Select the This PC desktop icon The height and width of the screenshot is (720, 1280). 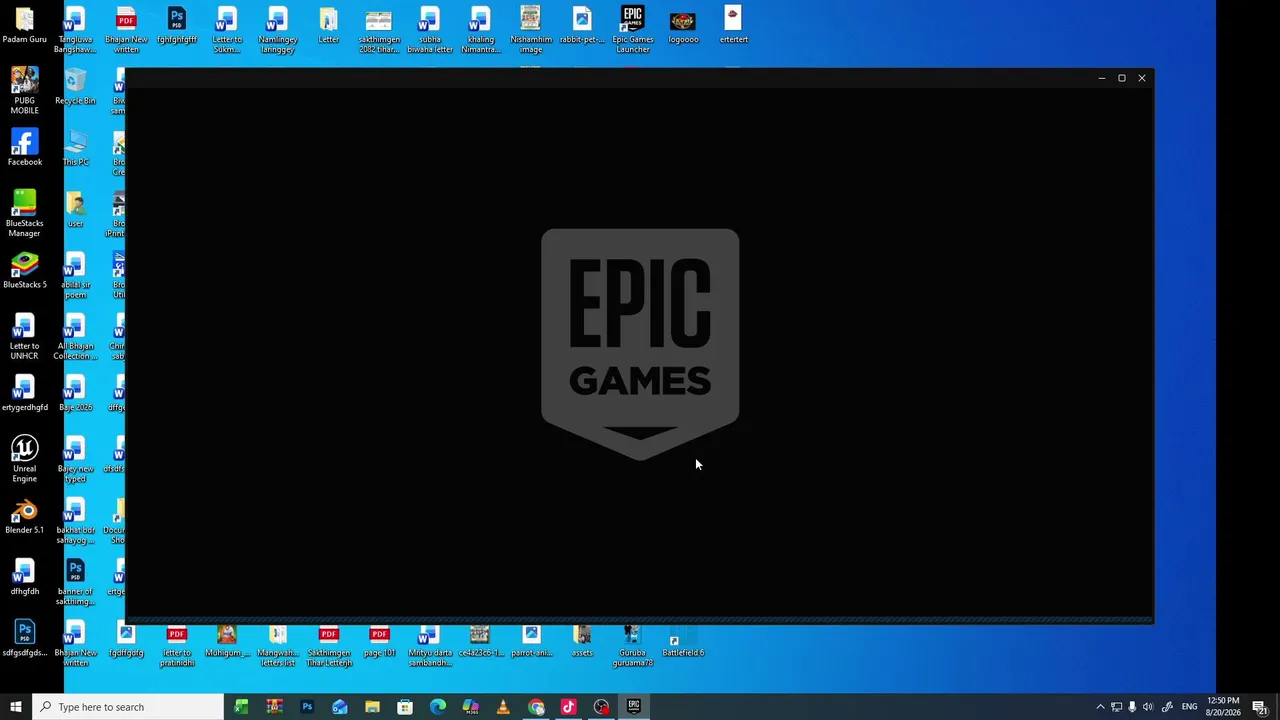(75, 148)
